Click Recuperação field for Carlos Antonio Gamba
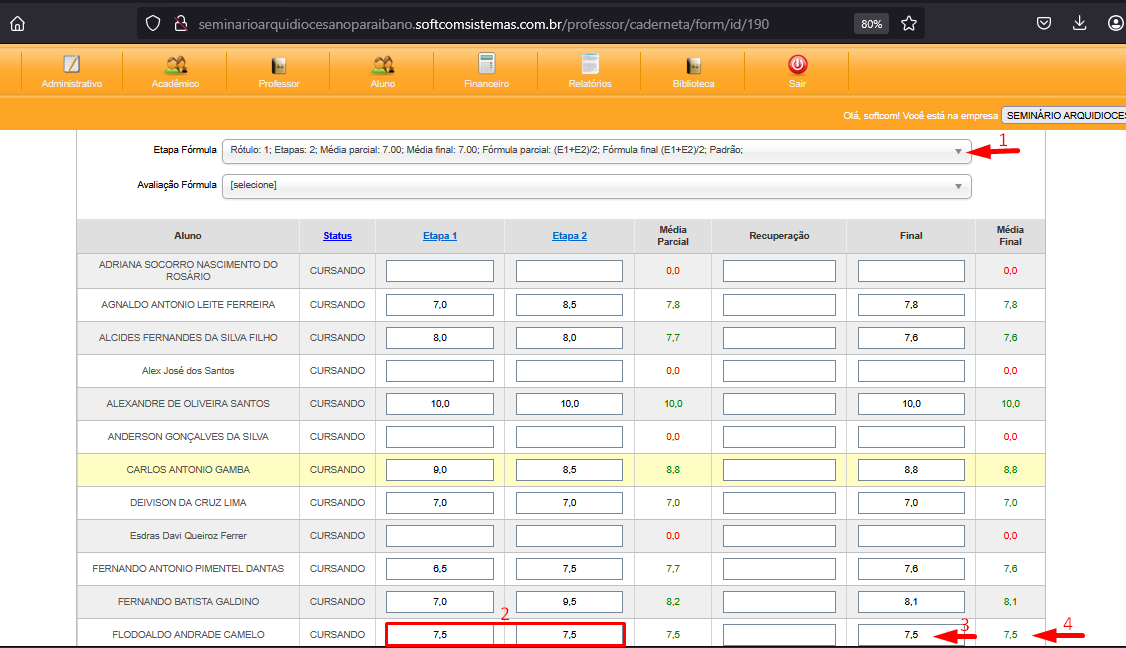Viewport: 1126px width, 648px height. [779, 470]
